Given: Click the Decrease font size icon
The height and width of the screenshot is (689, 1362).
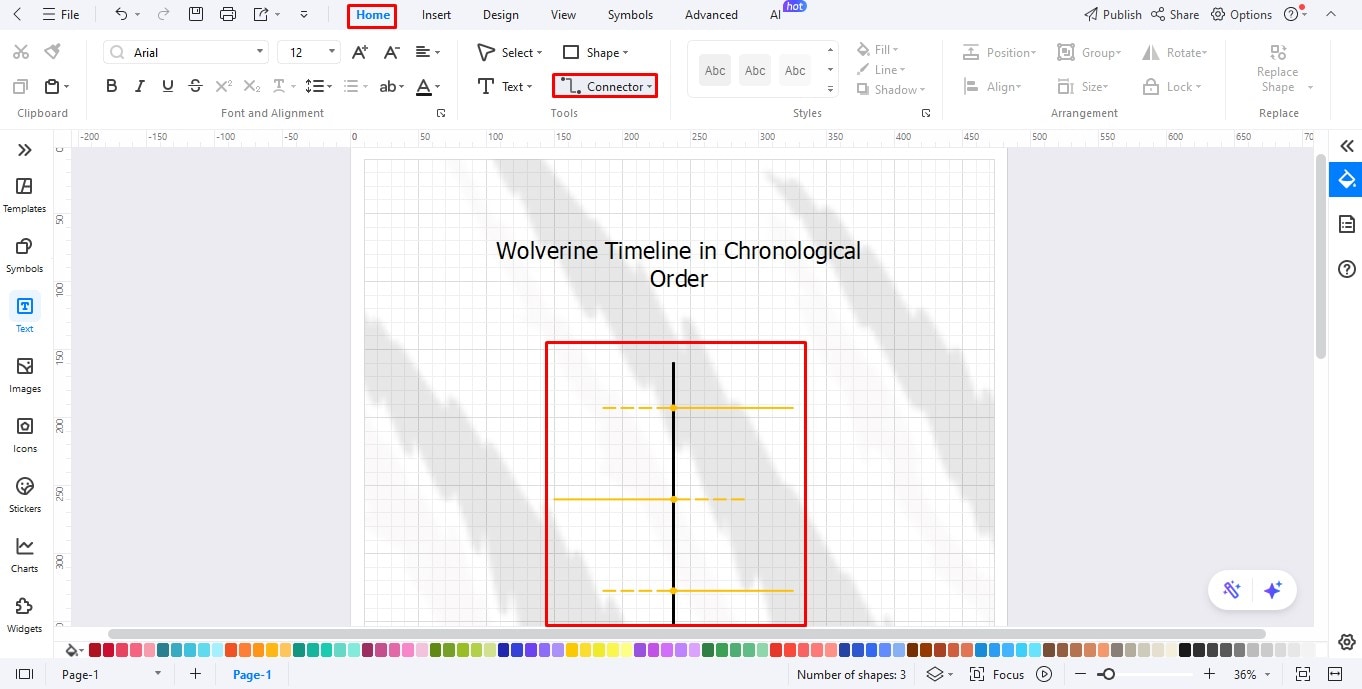Looking at the screenshot, I should pyautogui.click(x=391, y=52).
